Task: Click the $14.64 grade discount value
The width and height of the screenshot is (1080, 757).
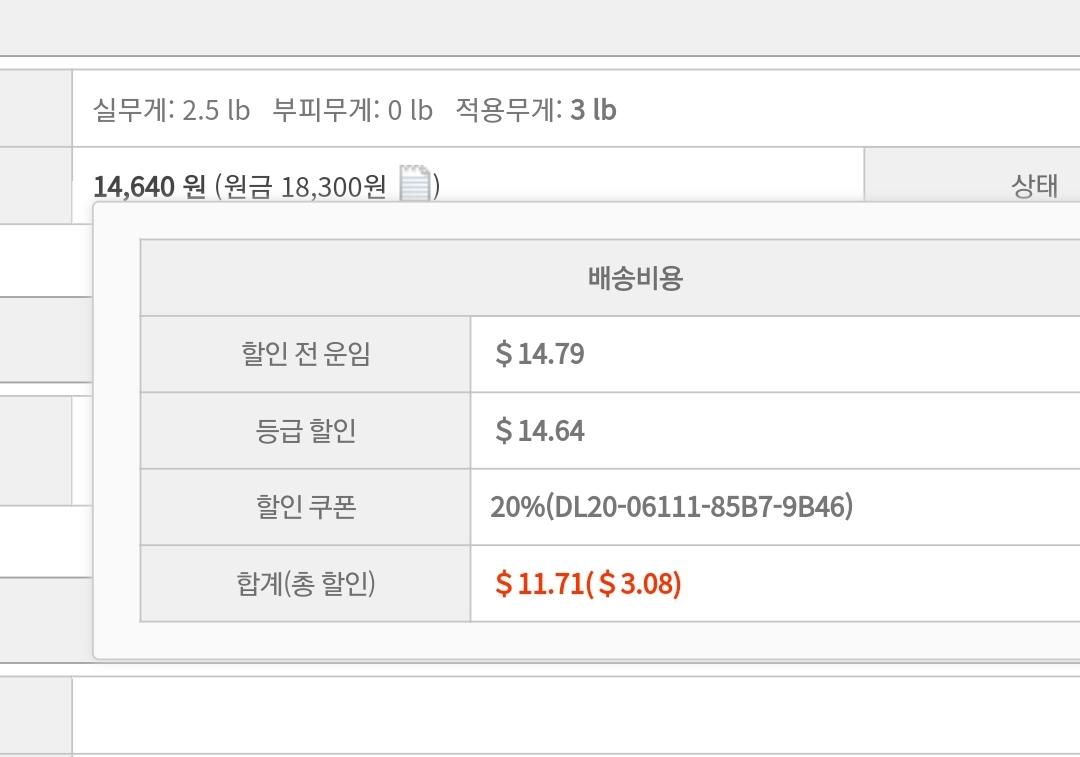Action: 540,431
